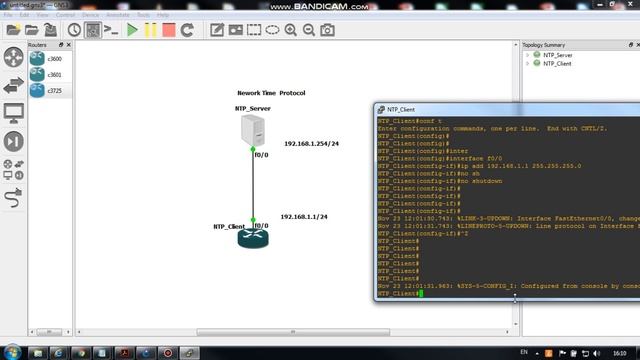This screenshot has height=360, width=640.
Task: Close the Routers panel
Action: click(68, 45)
